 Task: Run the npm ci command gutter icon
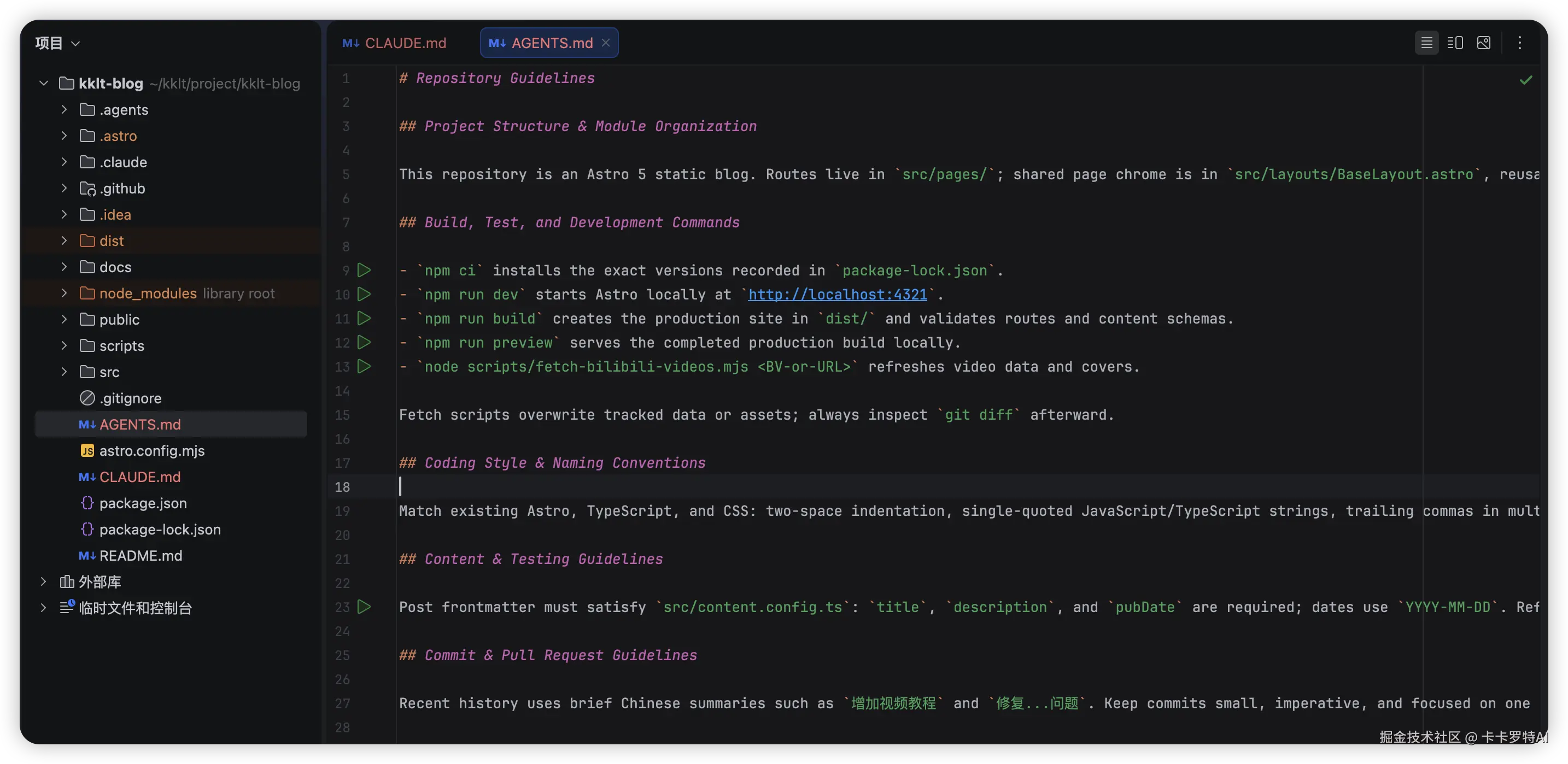pyautogui.click(x=364, y=270)
